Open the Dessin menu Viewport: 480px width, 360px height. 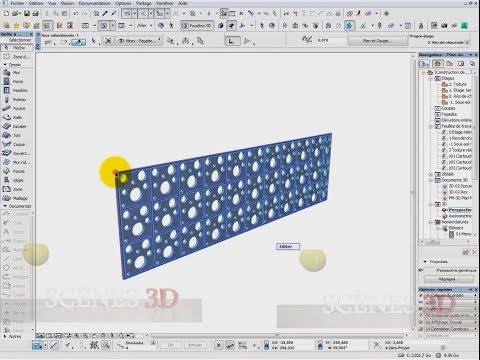(x=67, y=3)
